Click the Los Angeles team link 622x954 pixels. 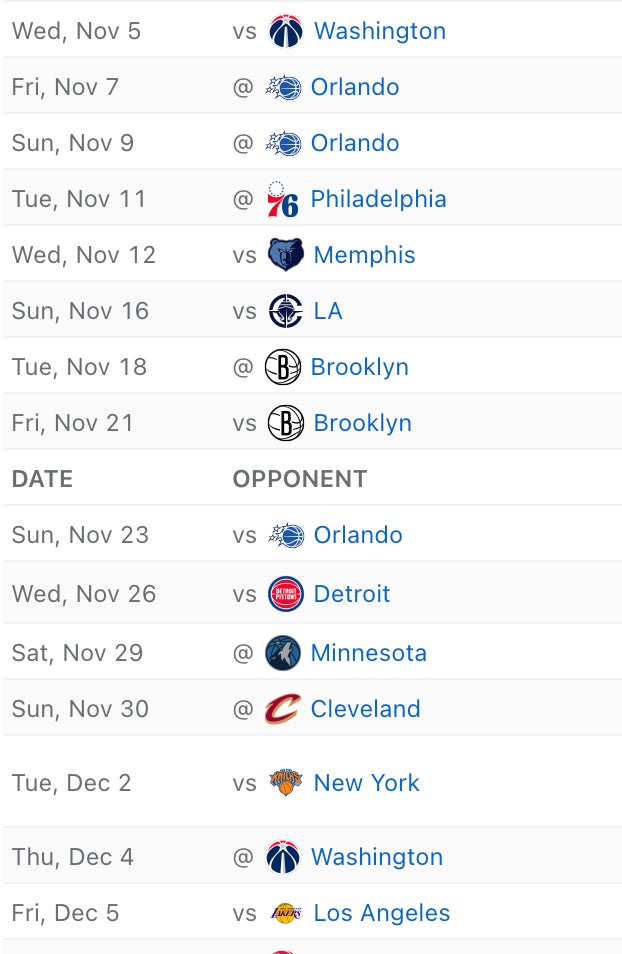tap(381, 913)
